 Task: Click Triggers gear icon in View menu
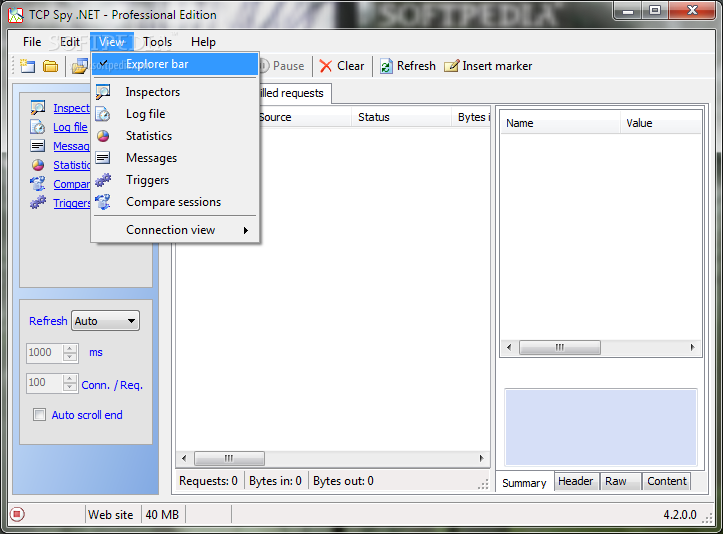pyautogui.click(x=103, y=180)
